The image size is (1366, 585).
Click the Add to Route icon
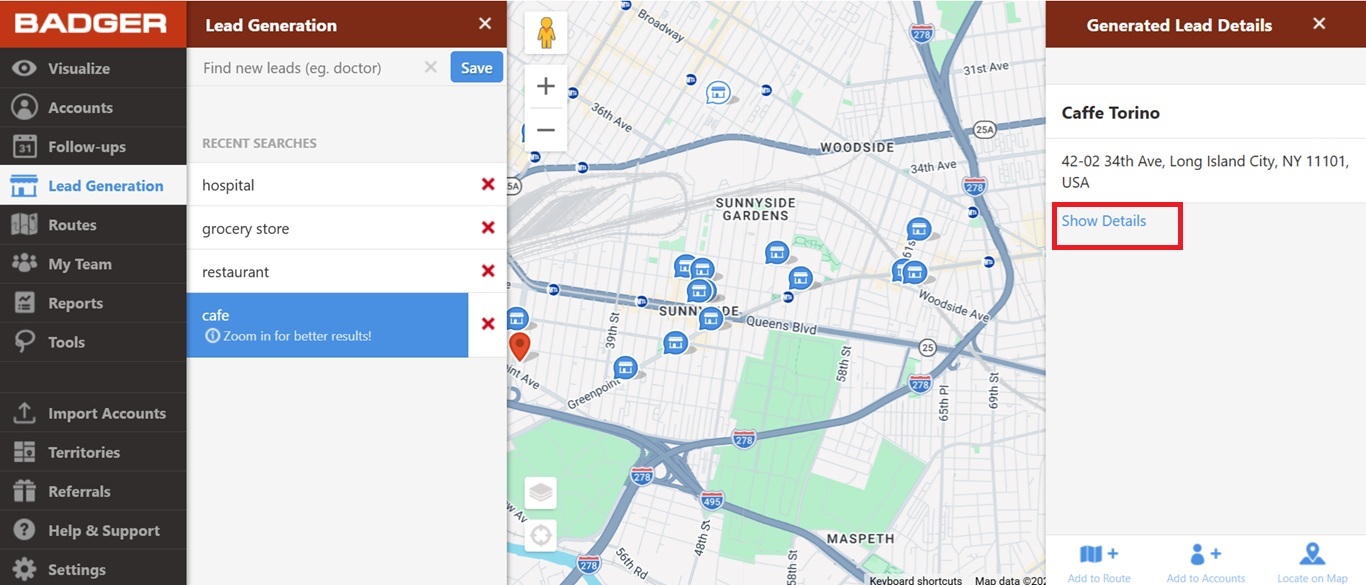coord(1099,556)
